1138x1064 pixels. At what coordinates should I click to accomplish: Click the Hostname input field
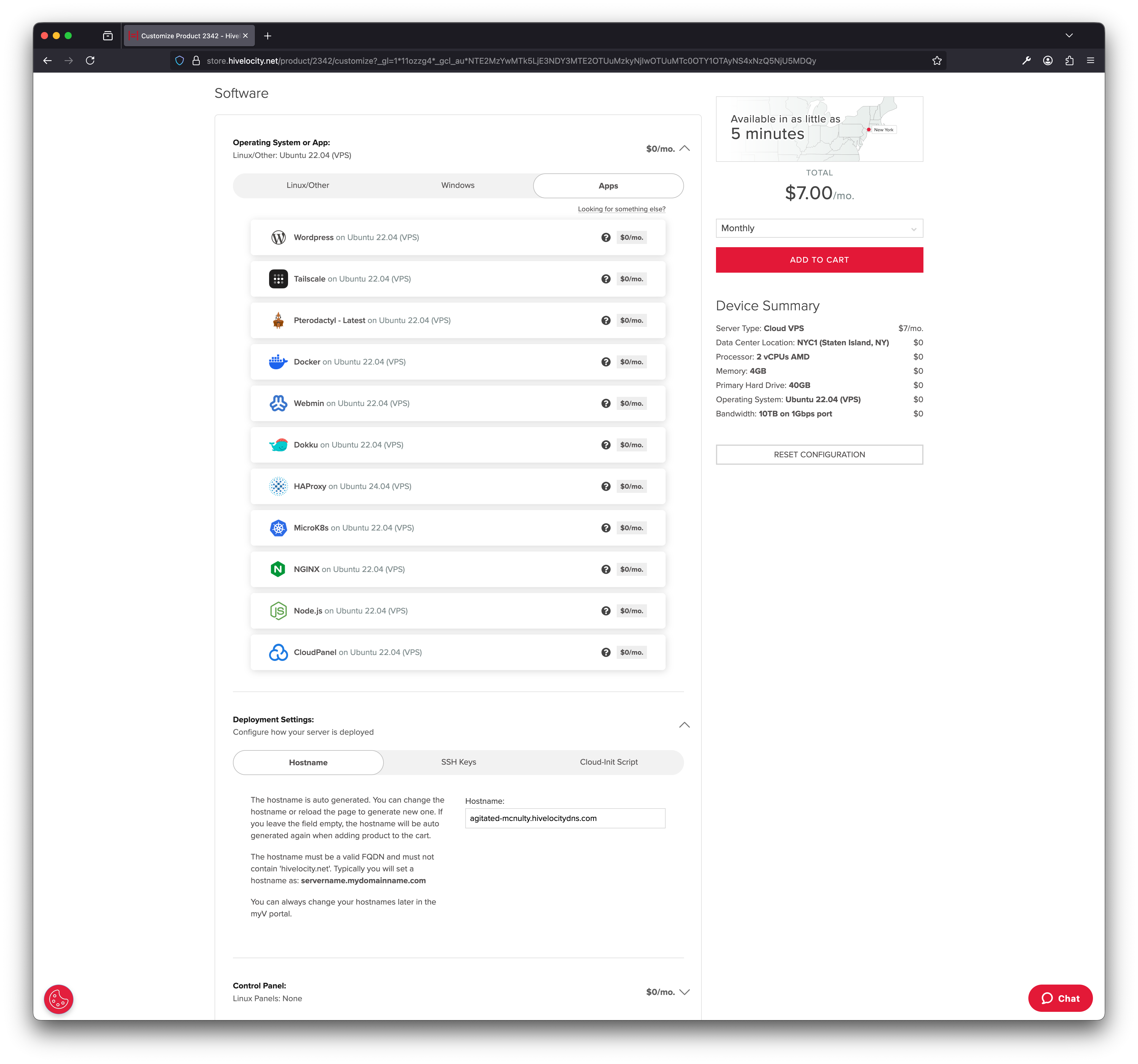point(565,819)
